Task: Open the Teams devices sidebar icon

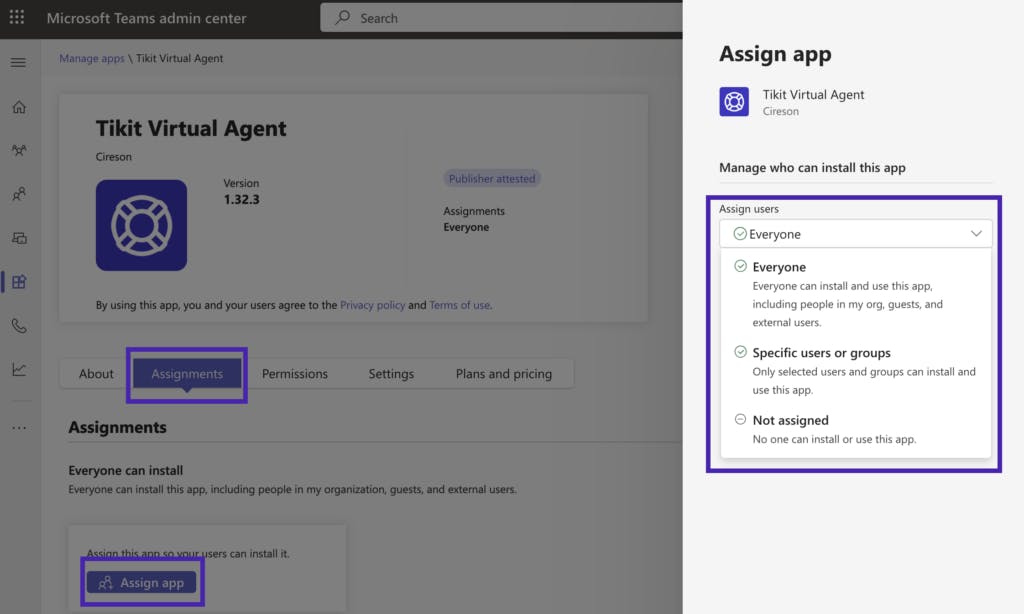Action: pos(19,238)
